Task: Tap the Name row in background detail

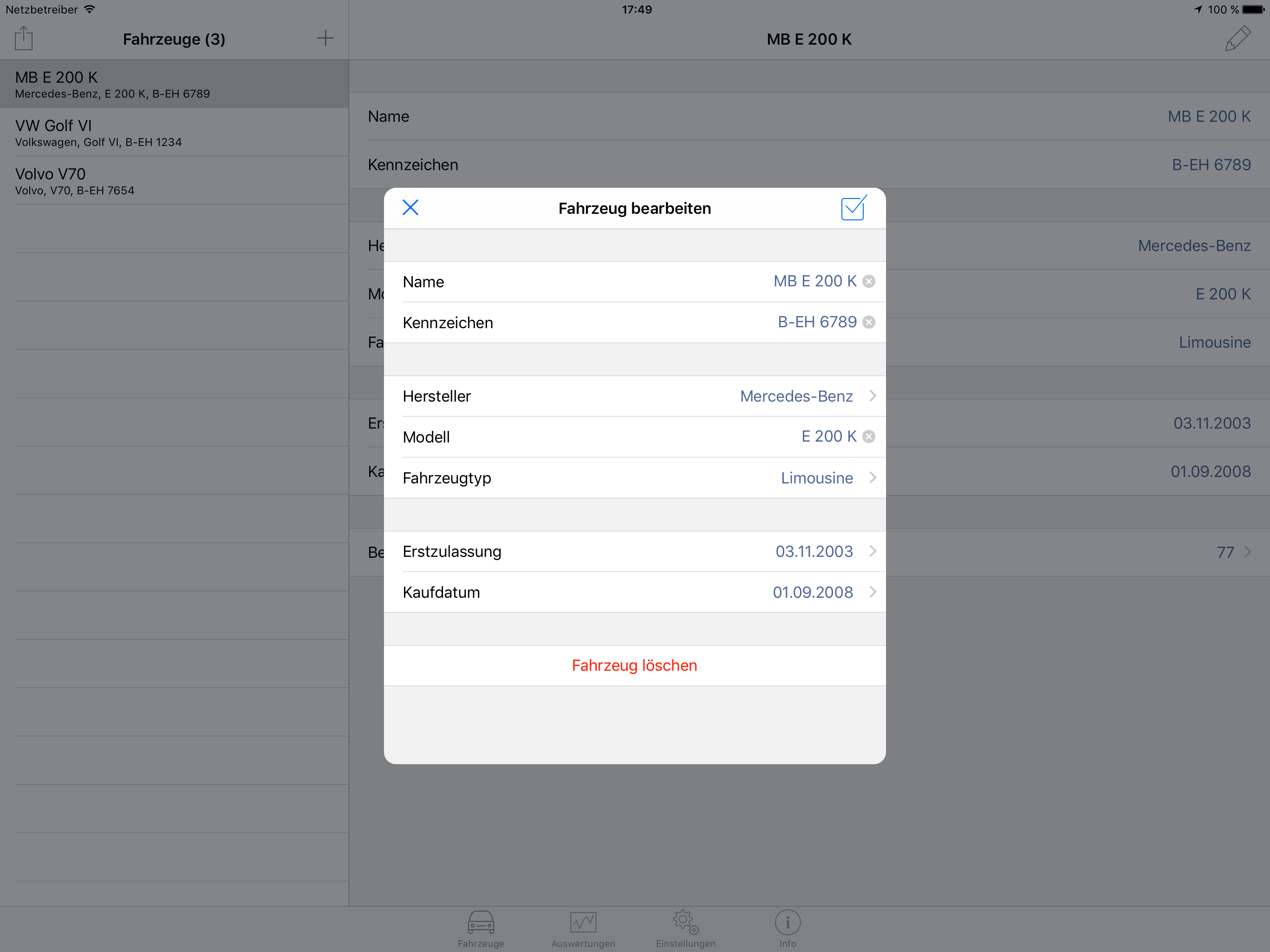Action: click(x=809, y=117)
